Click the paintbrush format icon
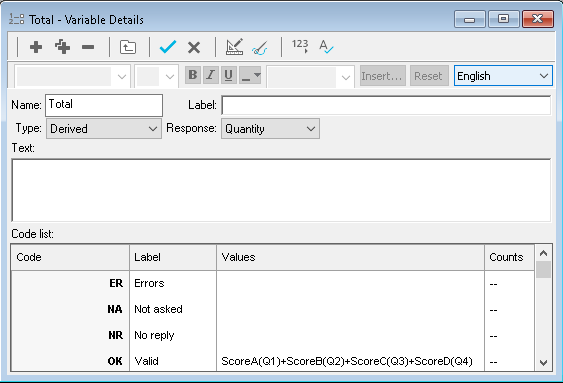This screenshot has width=563, height=383. (x=260, y=48)
